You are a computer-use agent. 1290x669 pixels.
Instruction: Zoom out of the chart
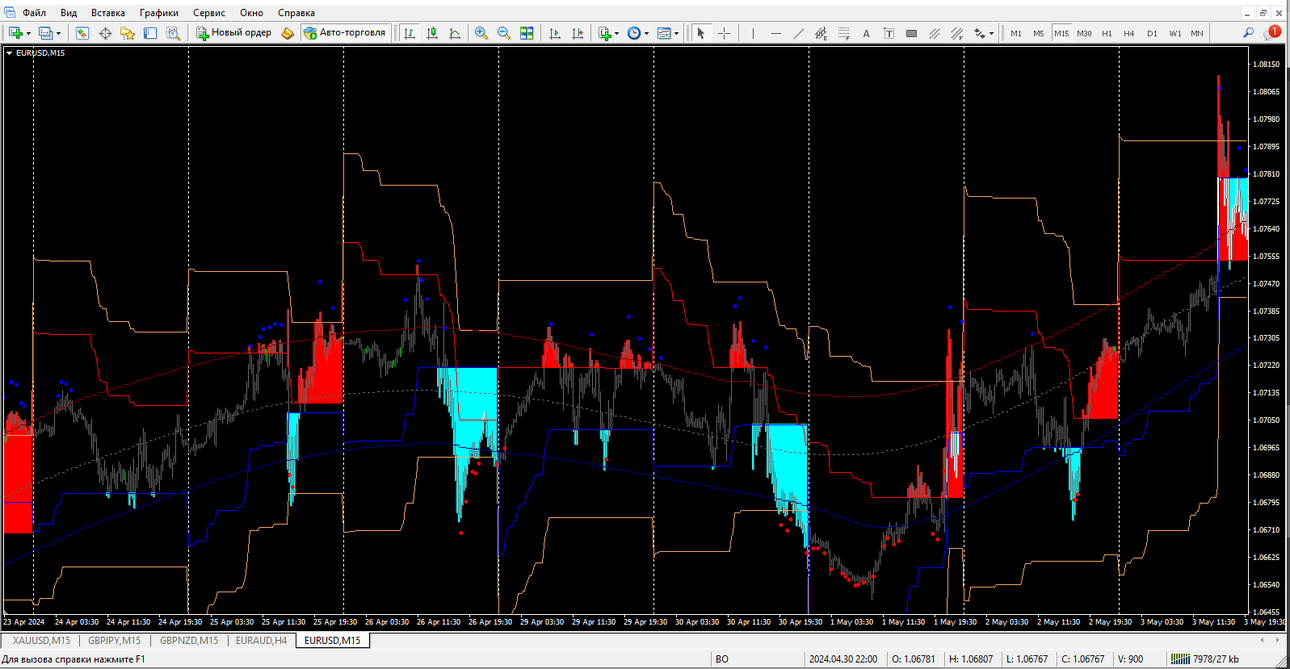click(x=504, y=33)
